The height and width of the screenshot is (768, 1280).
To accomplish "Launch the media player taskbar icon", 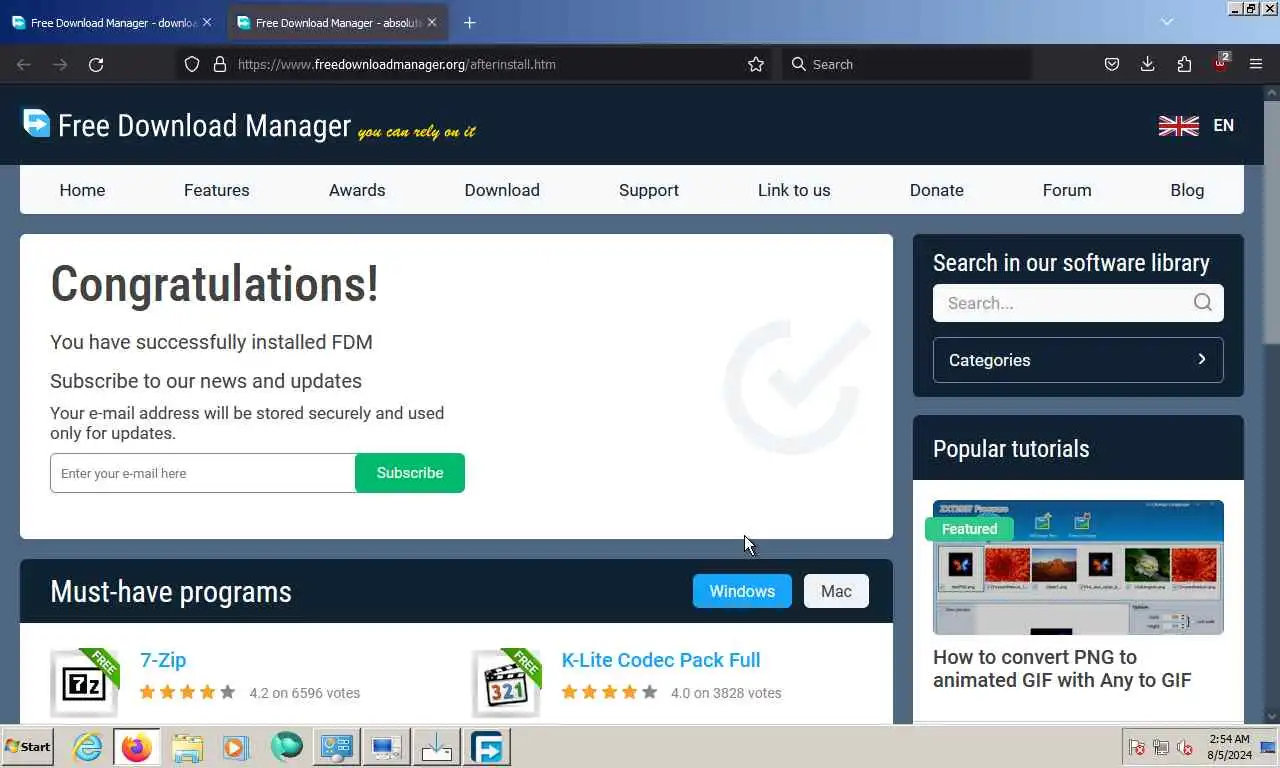I will point(236,747).
